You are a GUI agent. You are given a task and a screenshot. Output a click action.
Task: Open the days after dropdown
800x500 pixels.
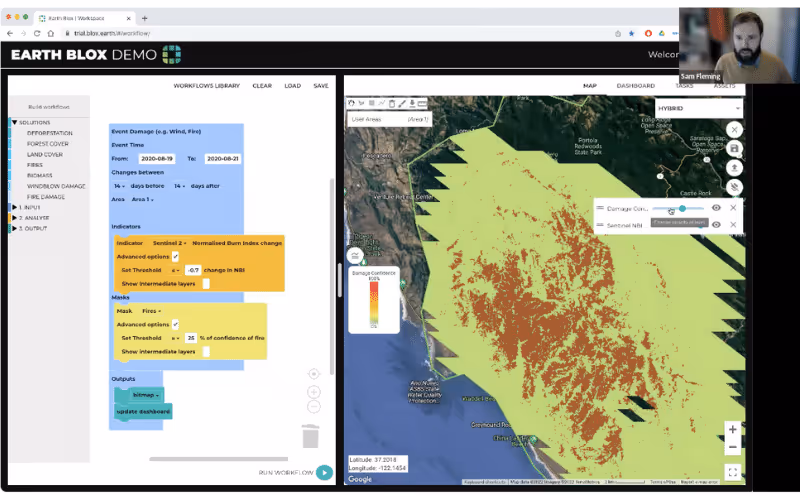(180, 186)
